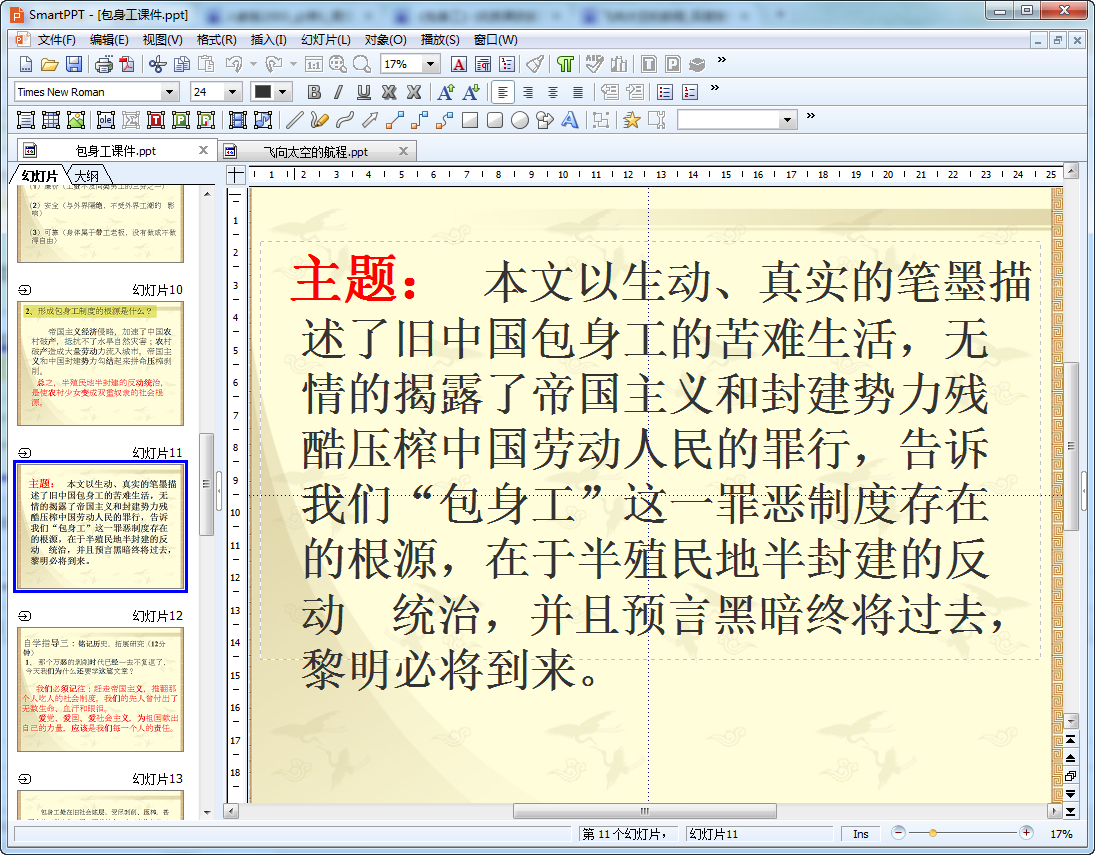Click the zoom in plus button
Viewport: 1095px width, 855px height.
point(1026,832)
